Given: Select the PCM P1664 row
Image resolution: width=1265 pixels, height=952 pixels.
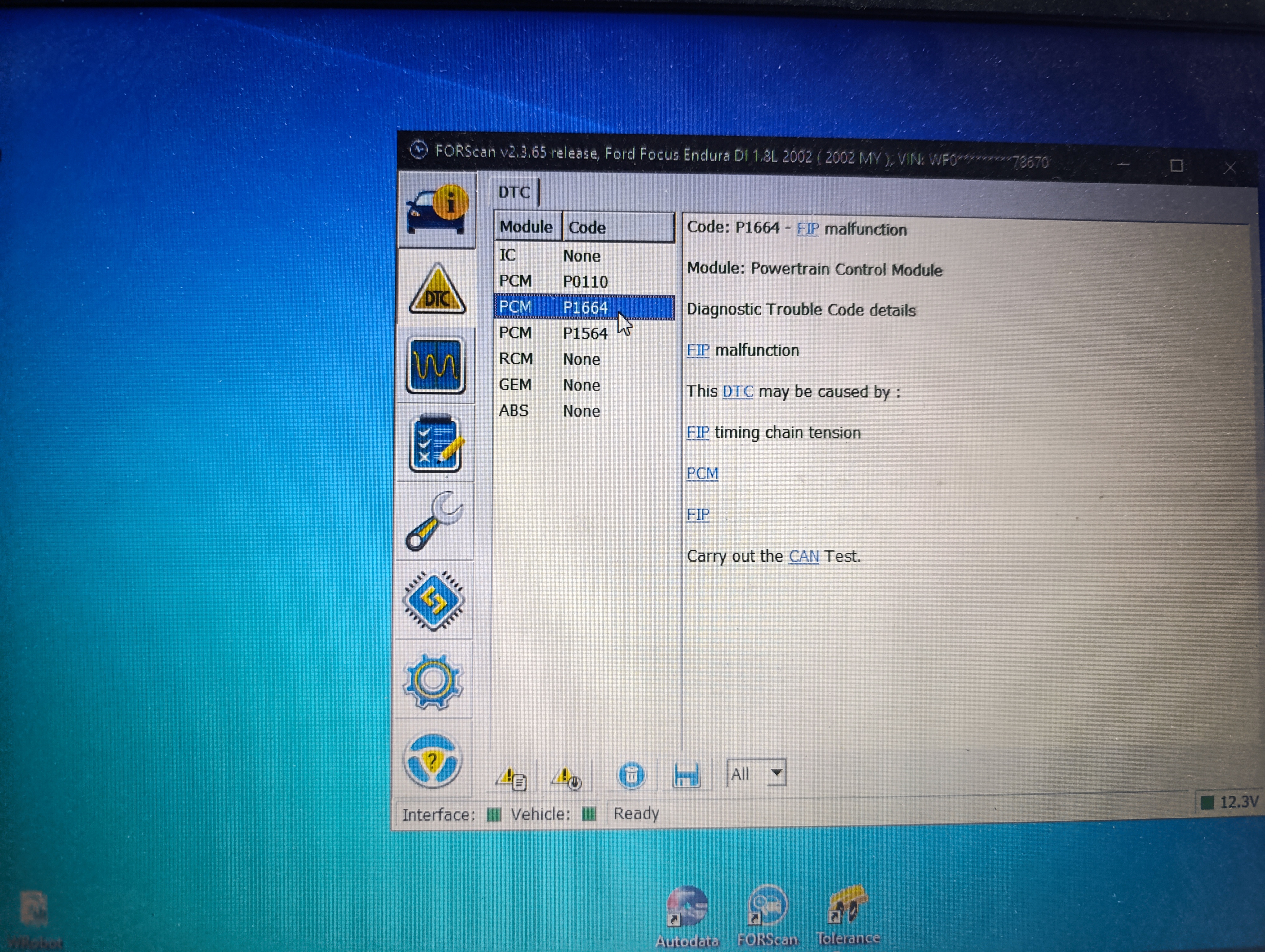Looking at the screenshot, I should [583, 307].
